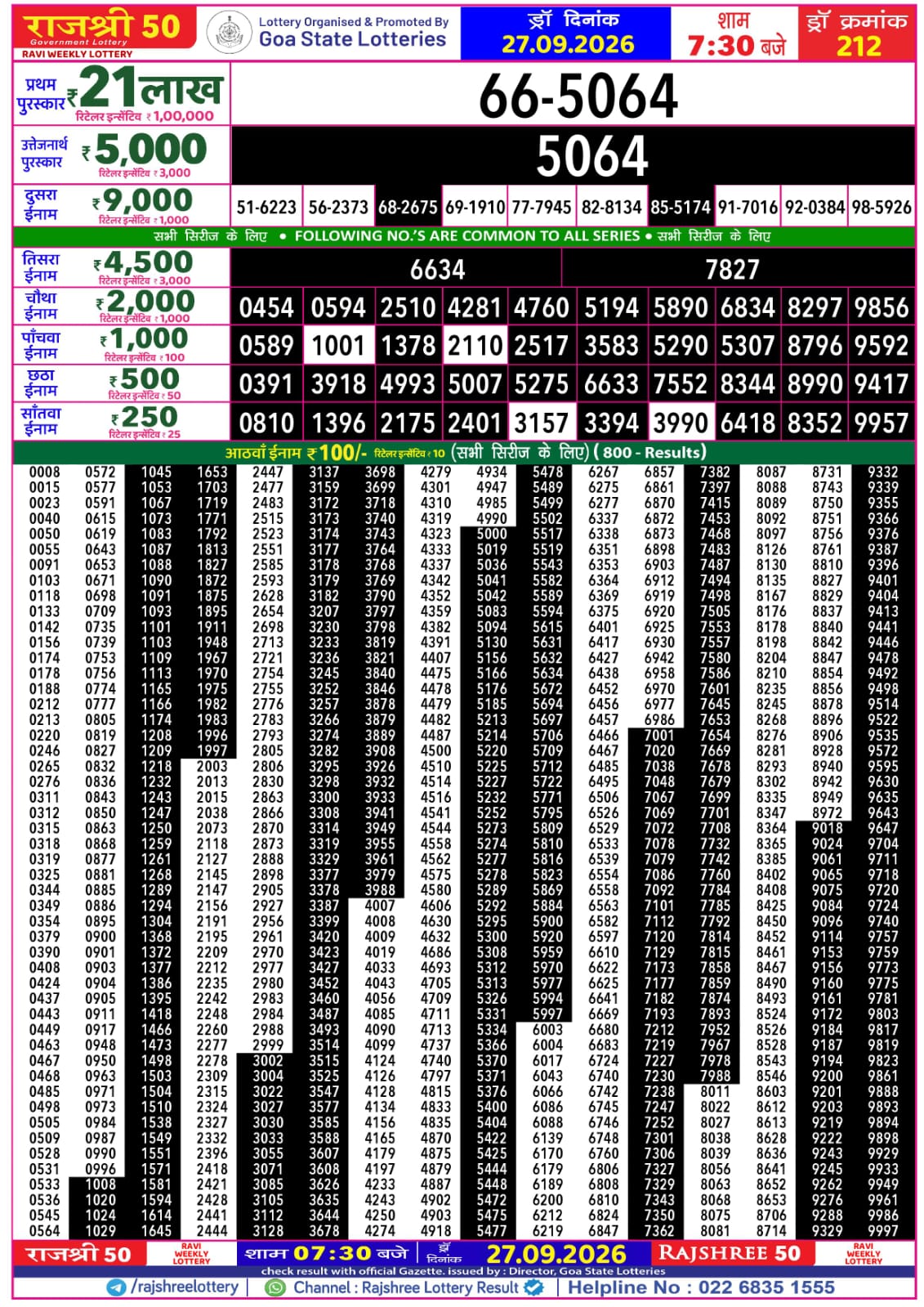The image size is (924, 1307).
Task: Click second prize number 68-2675
Action: pos(408,207)
